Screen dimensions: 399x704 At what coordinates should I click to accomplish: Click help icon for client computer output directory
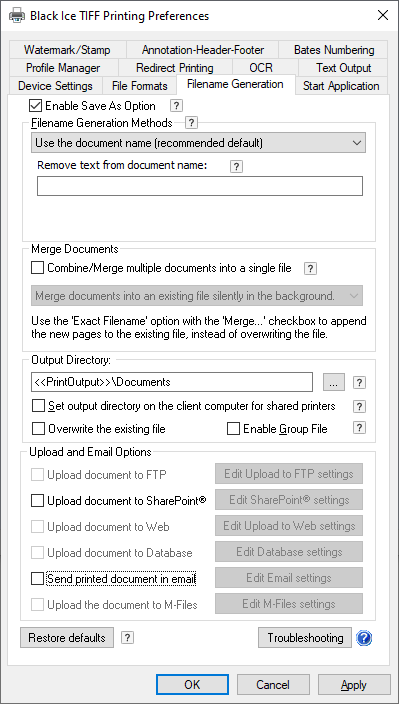pyautogui.click(x=360, y=406)
